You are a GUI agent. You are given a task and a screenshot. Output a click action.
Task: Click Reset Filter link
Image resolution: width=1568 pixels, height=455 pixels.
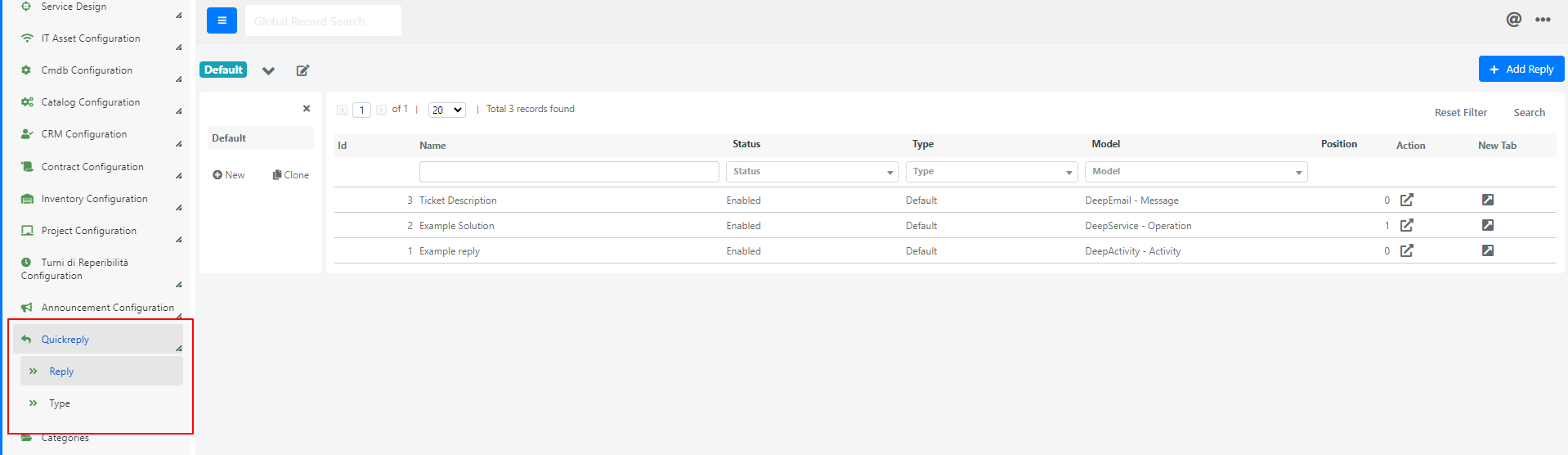click(x=1460, y=113)
